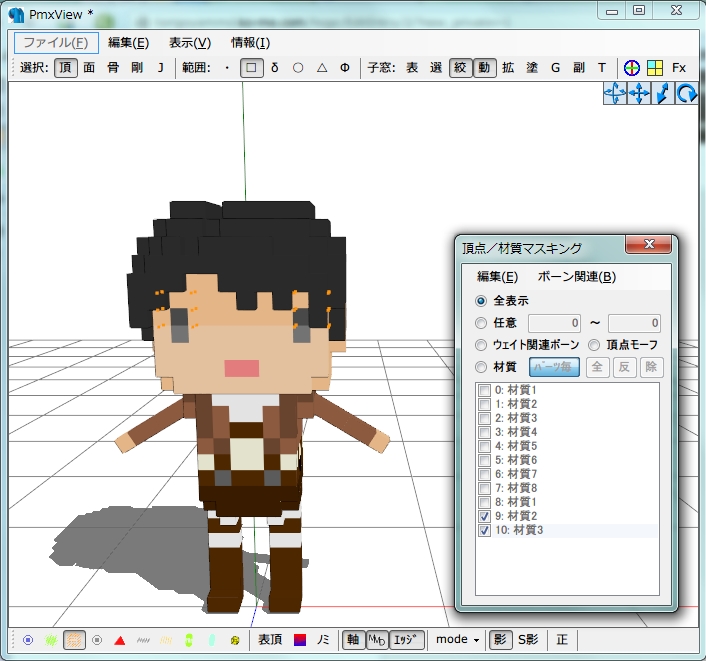706x661 pixels.
Task: Open masking dialog 編集(E) menu
Action: [498, 276]
